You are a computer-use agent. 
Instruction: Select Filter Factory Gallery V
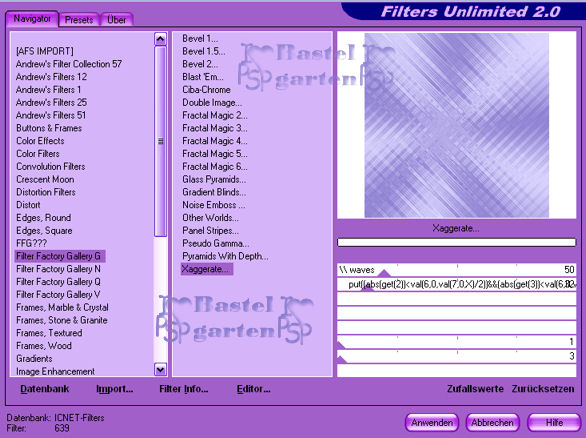(58, 294)
